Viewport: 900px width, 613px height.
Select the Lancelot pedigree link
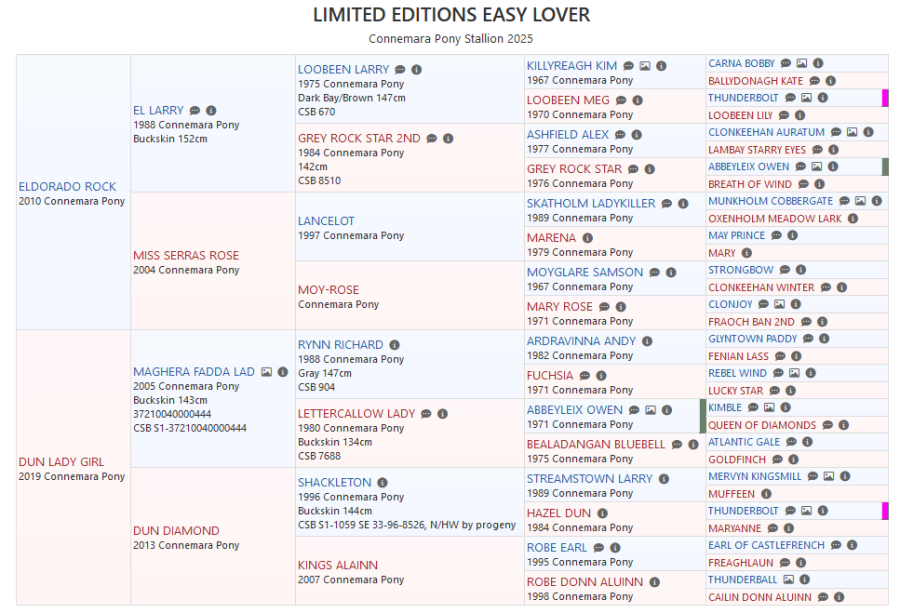(x=326, y=221)
